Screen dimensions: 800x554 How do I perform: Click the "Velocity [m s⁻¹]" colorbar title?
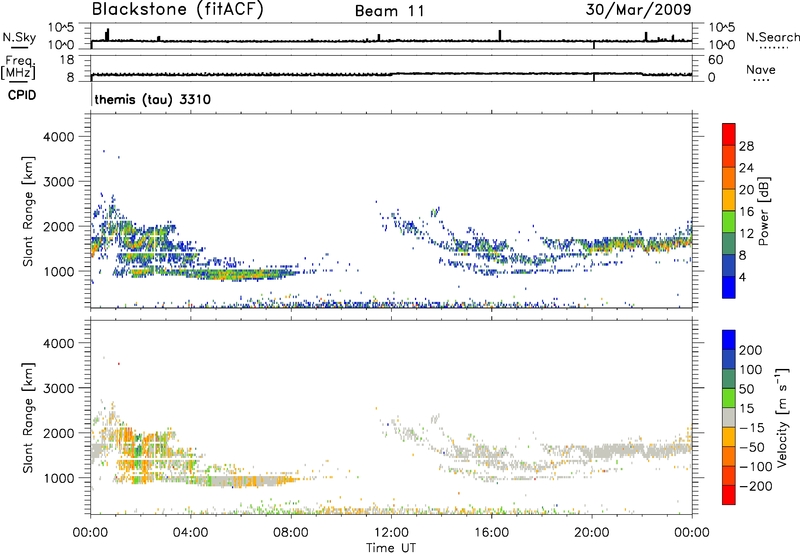coord(782,417)
